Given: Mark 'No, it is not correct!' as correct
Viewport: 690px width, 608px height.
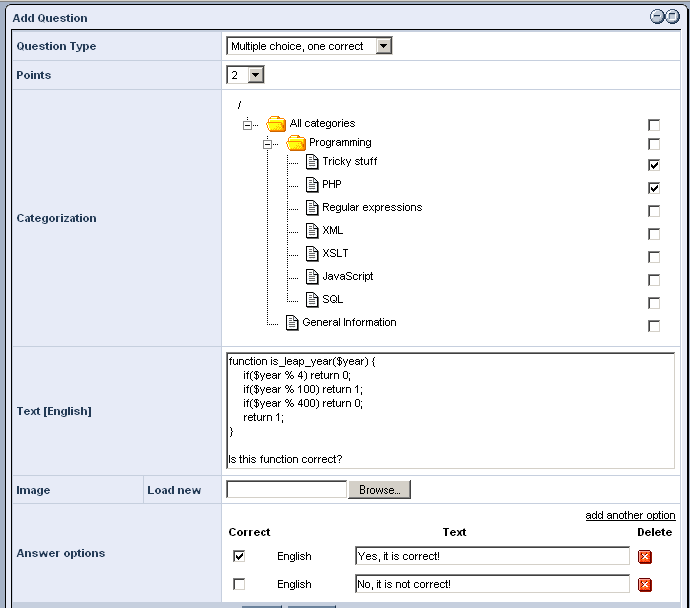Looking at the screenshot, I should coord(239,584).
